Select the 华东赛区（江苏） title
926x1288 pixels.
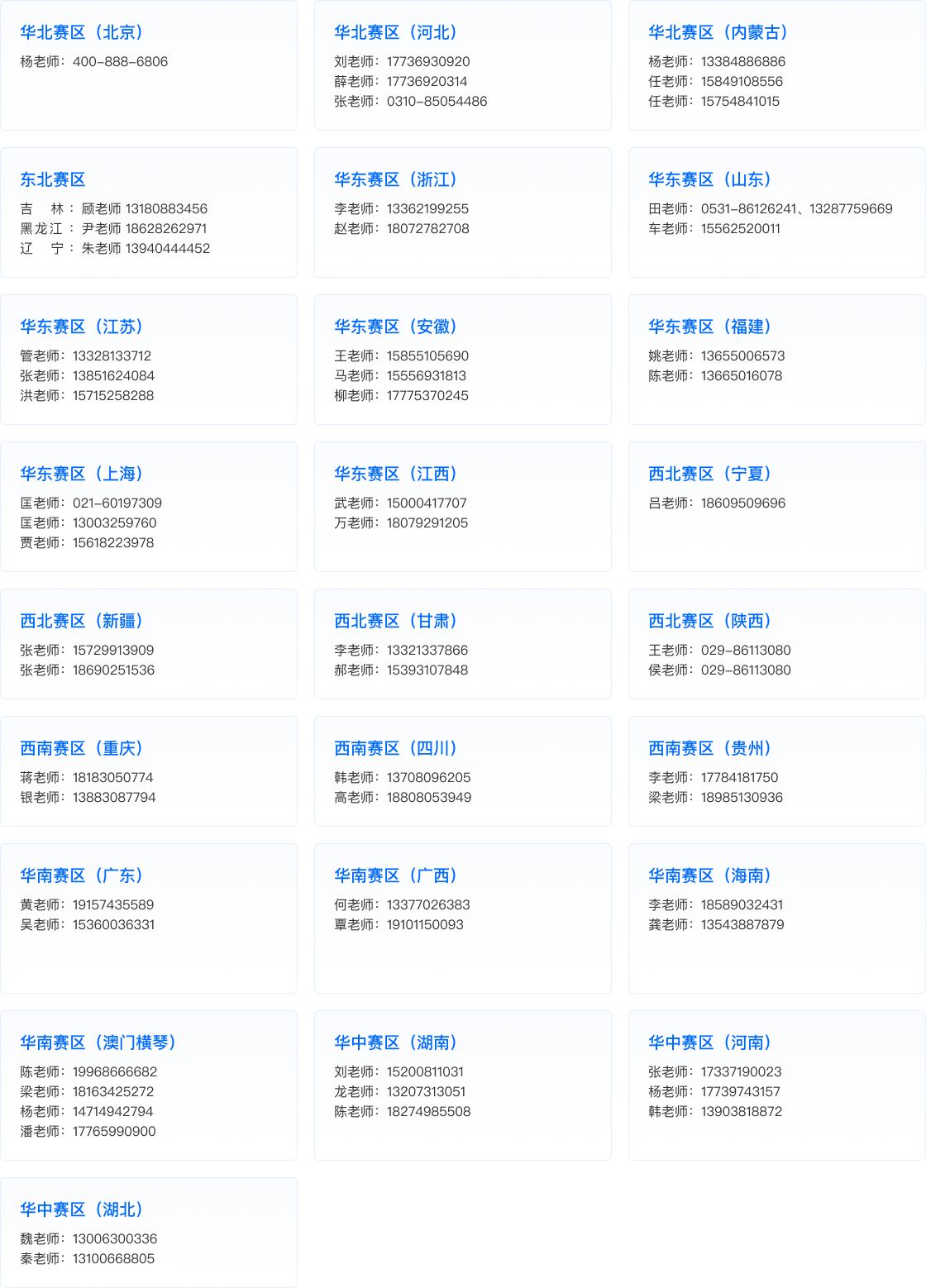pyautogui.click(x=81, y=327)
